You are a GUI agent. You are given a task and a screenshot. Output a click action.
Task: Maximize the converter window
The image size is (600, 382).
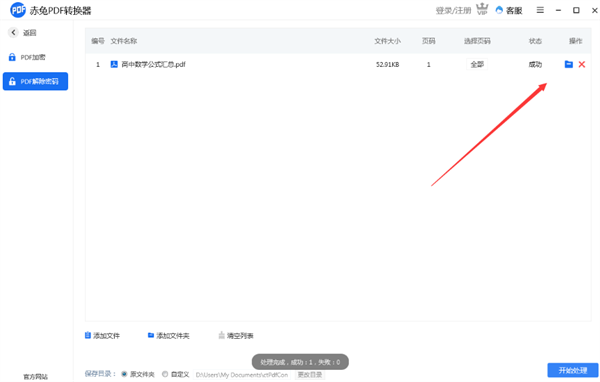pos(576,10)
